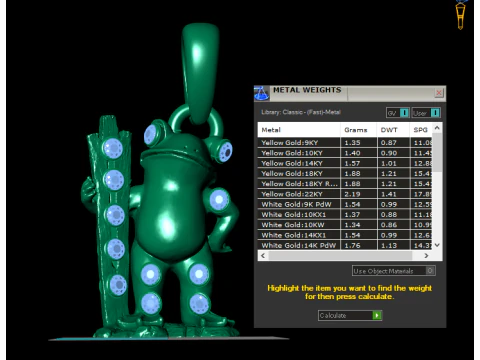Click the 1.76 grams value

click(x=352, y=245)
